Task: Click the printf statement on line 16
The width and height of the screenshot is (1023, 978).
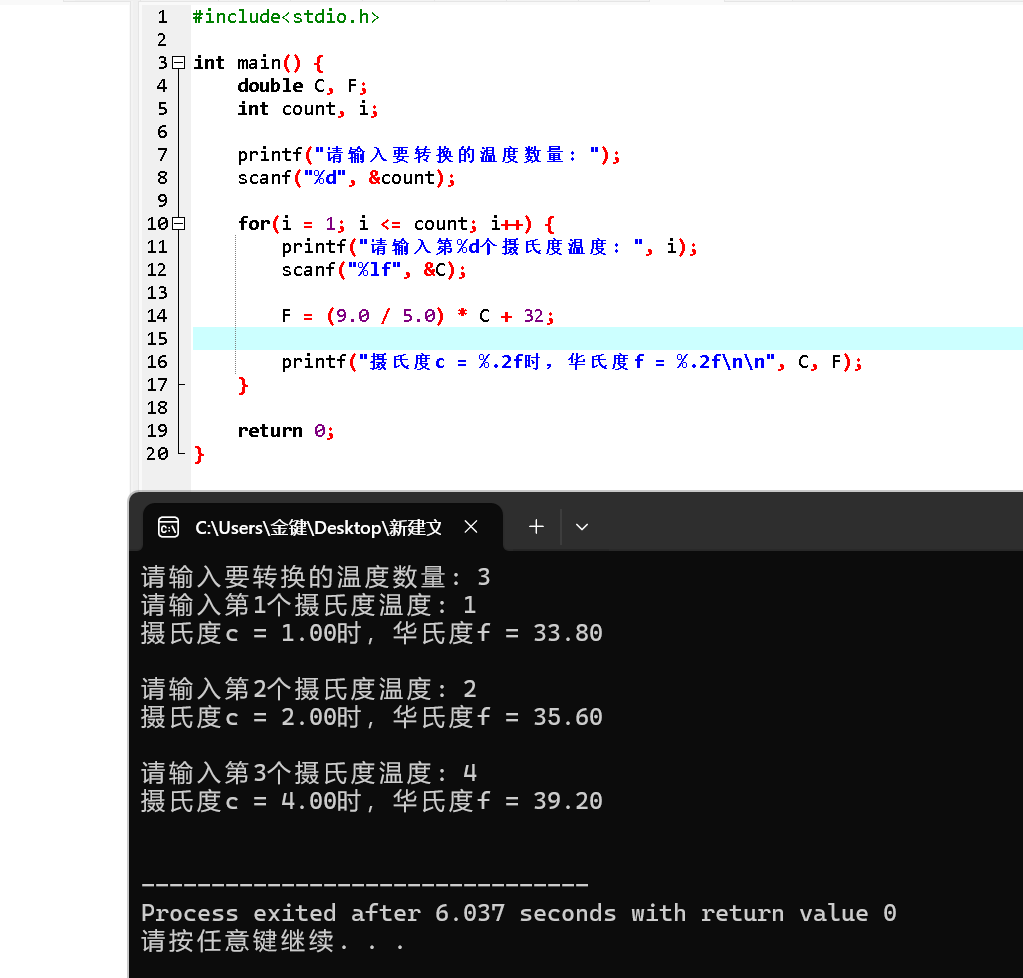Action: 572,361
